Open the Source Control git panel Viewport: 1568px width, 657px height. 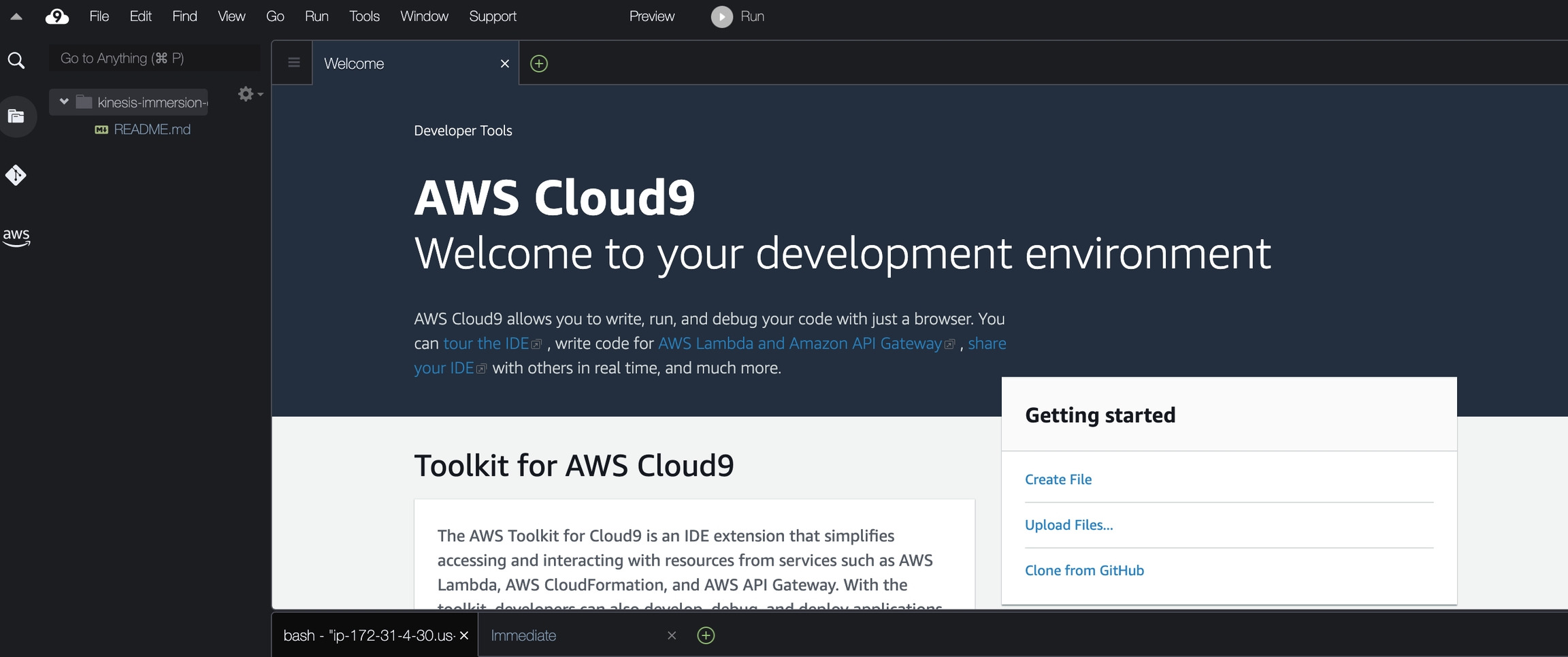tap(16, 175)
